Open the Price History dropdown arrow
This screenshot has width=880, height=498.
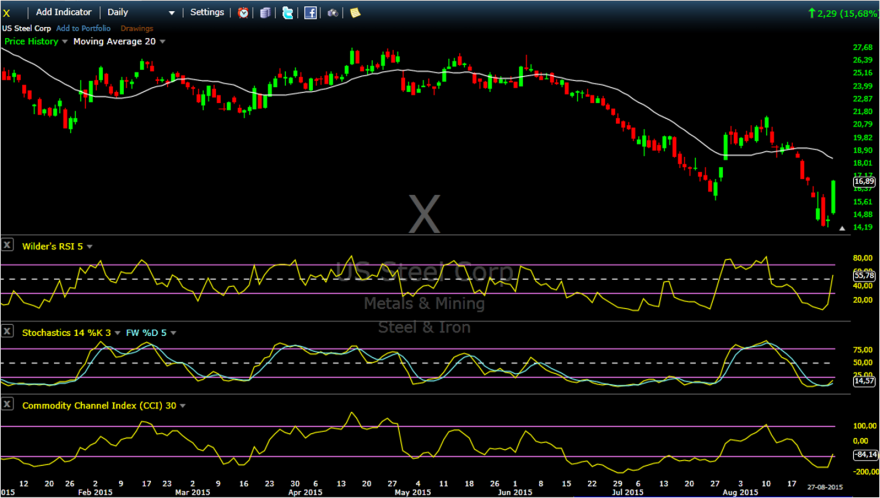[x=65, y=42]
